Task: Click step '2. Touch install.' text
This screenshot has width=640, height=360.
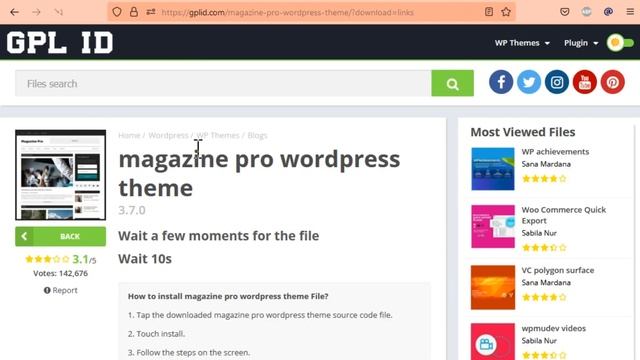Action: (156, 334)
